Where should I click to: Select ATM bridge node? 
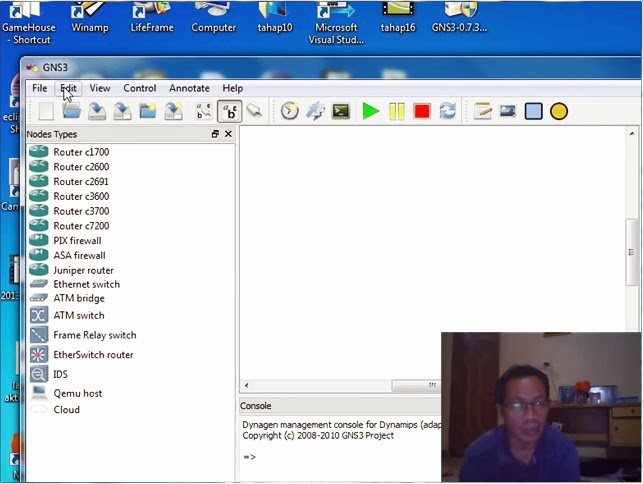(67, 298)
